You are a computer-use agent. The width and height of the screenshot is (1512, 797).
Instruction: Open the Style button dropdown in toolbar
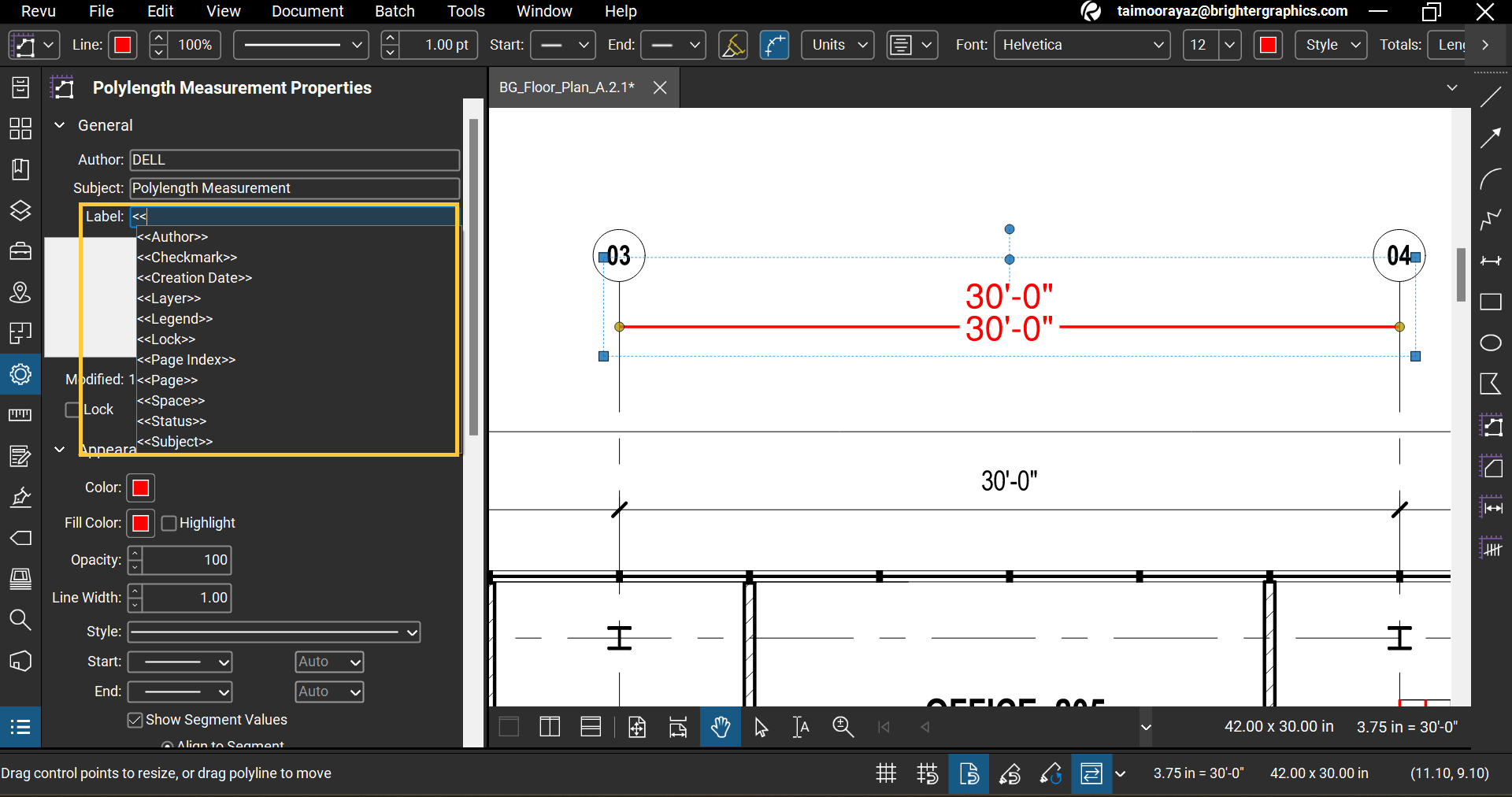pyautogui.click(x=1331, y=45)
